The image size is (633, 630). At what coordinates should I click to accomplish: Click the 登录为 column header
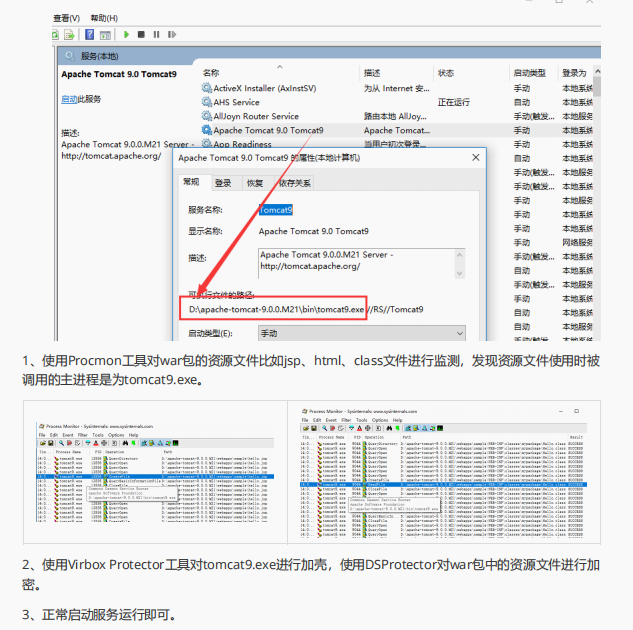pos(574,73)
